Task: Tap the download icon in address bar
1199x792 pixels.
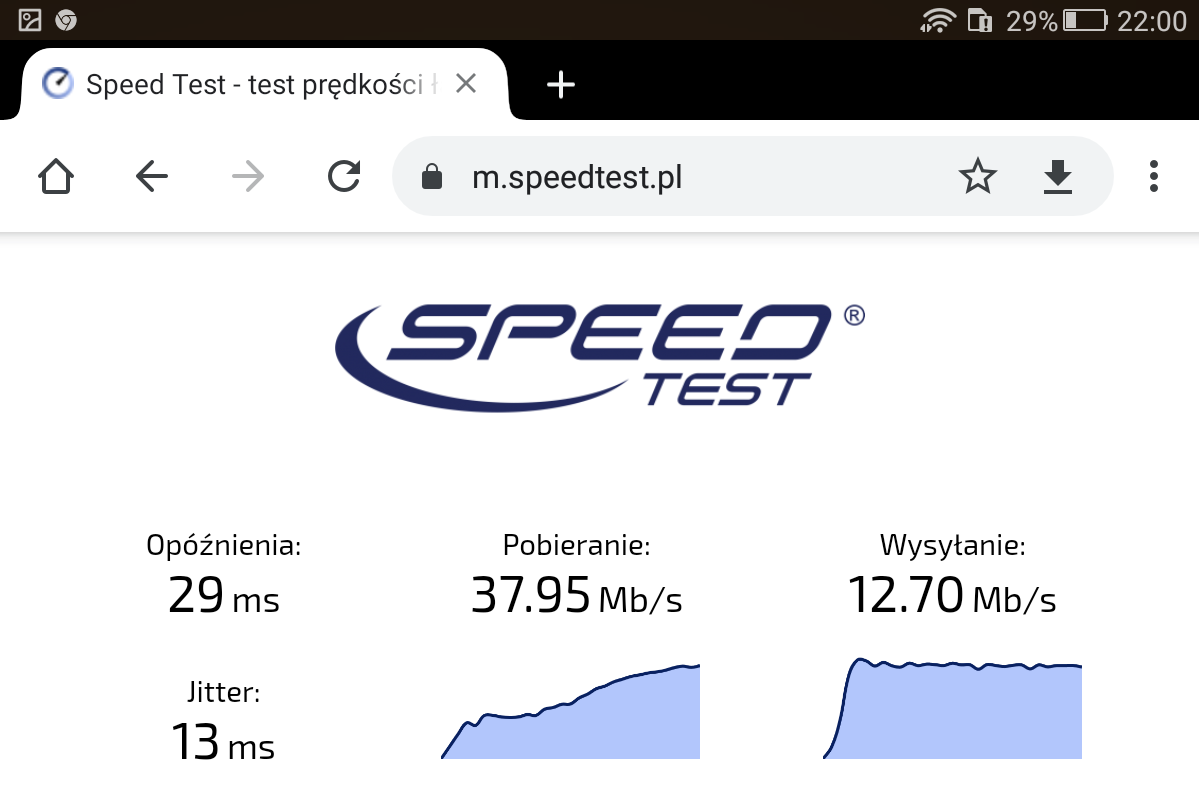Action: [x=1058, y=177]
